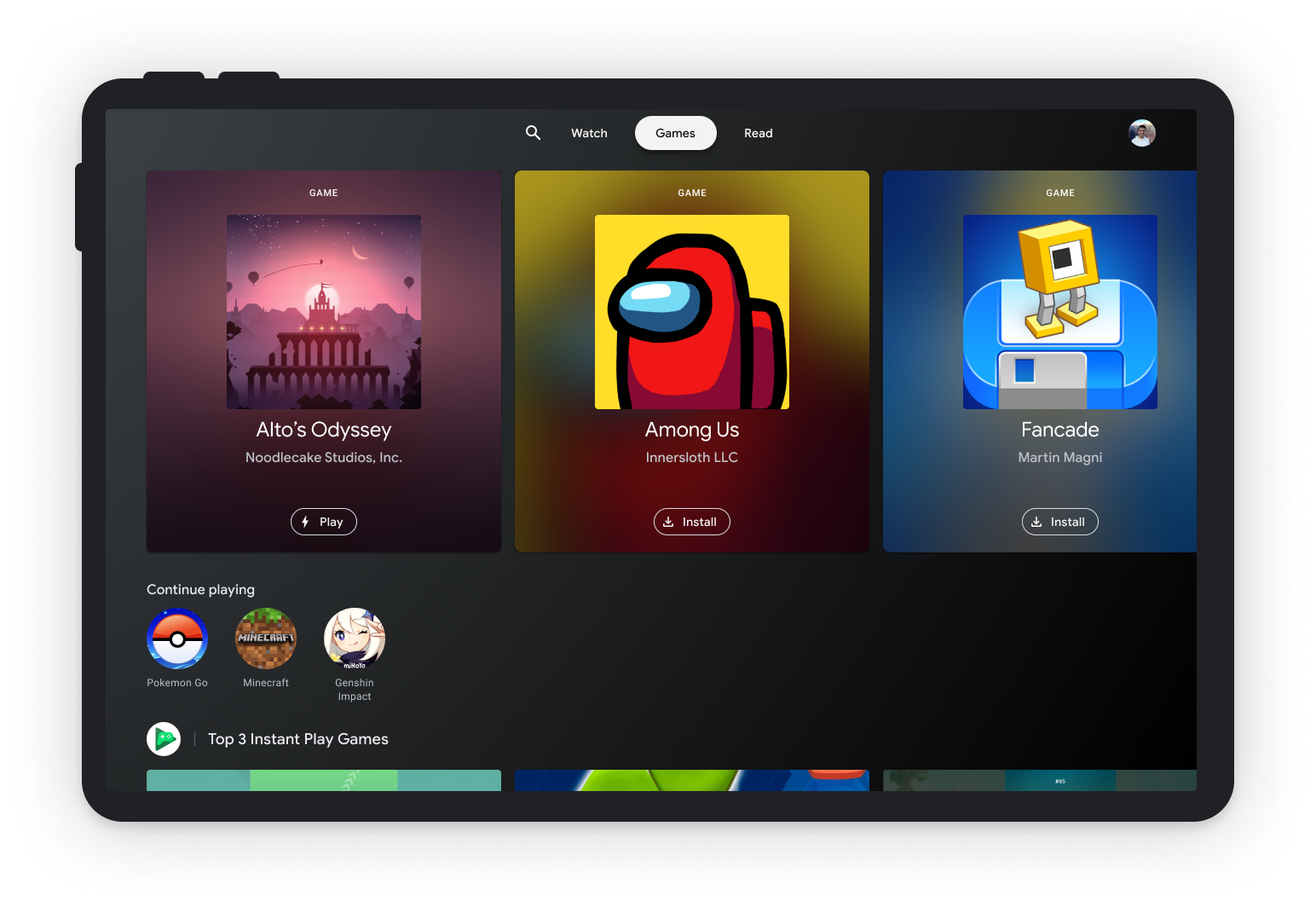Click the Top 3 Instant Play Games heading
The image size is (1316, 907).
[x=297, y=738]
